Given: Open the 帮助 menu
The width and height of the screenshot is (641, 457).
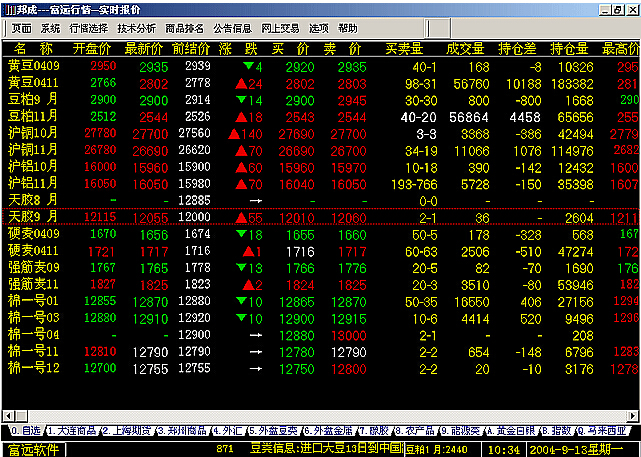Looking at the screenshot, I should 348,28.
